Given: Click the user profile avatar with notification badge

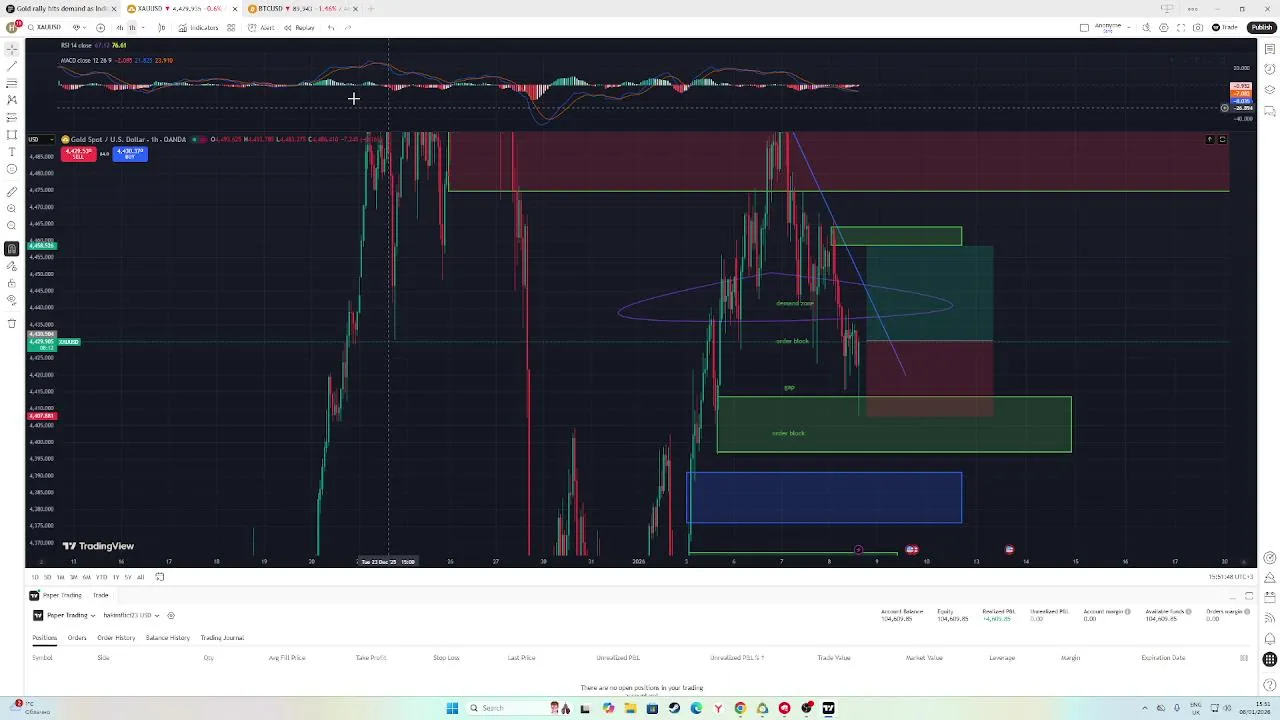Looking at the screenshot, I should [12, 27].
